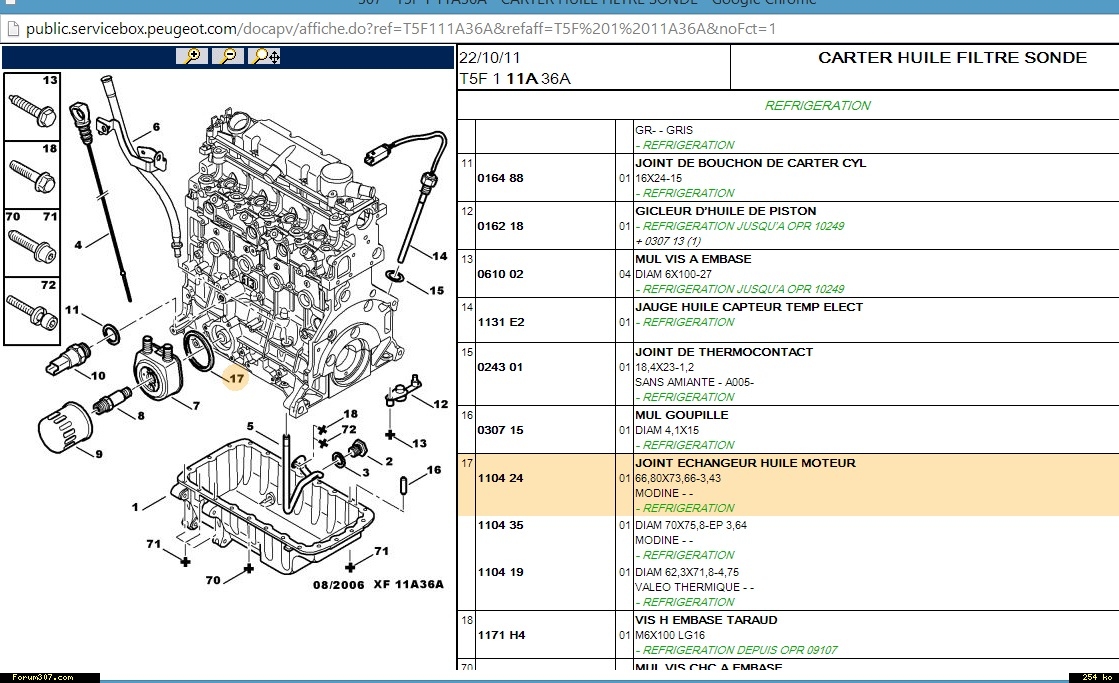Click the '+ 0307 13 (1)' note
1119x683 pixels.
(x=669, y=241)
